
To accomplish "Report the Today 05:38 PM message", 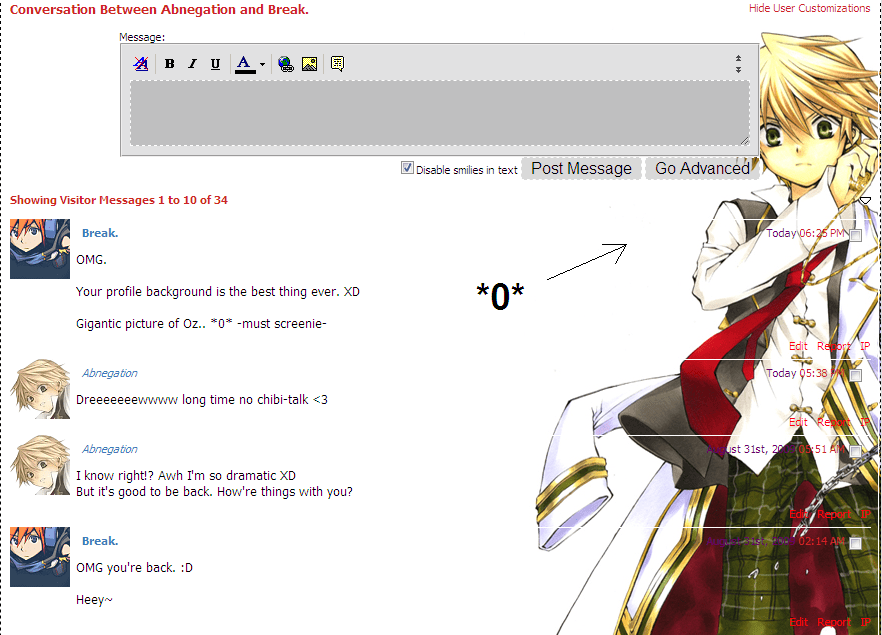I will [834, 422].
